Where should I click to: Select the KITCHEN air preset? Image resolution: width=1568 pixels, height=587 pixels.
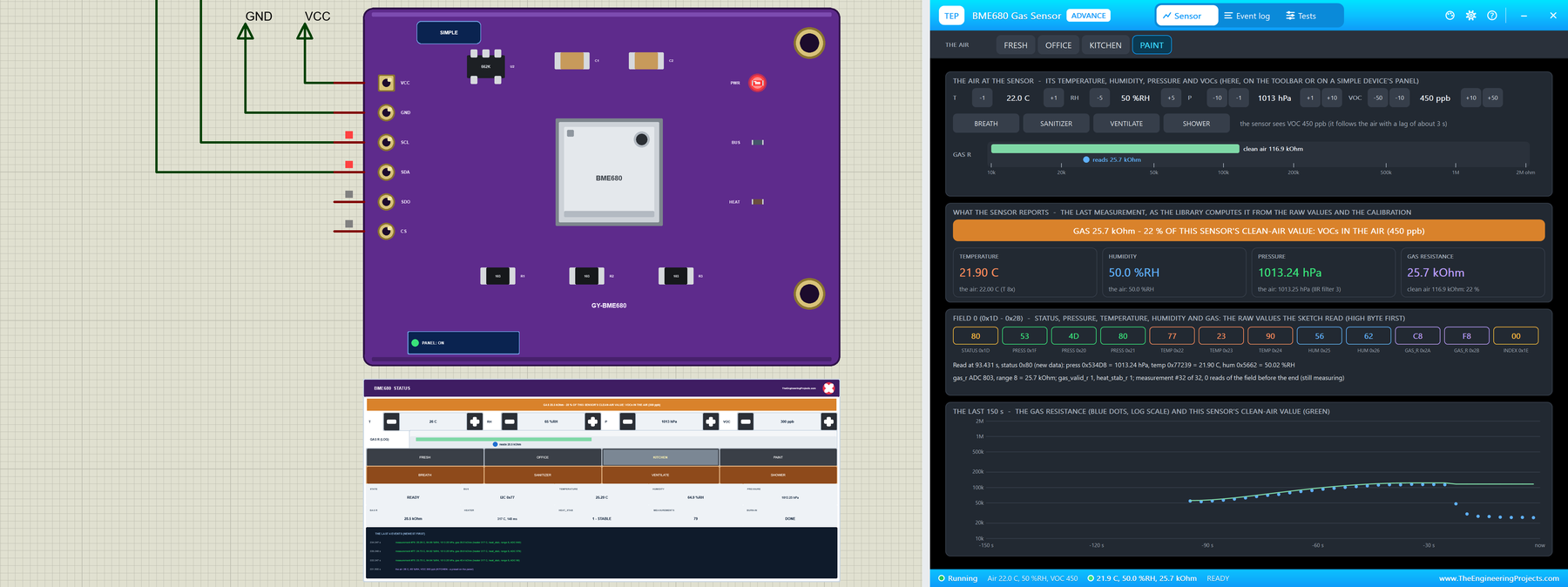tap(1105, 45)
